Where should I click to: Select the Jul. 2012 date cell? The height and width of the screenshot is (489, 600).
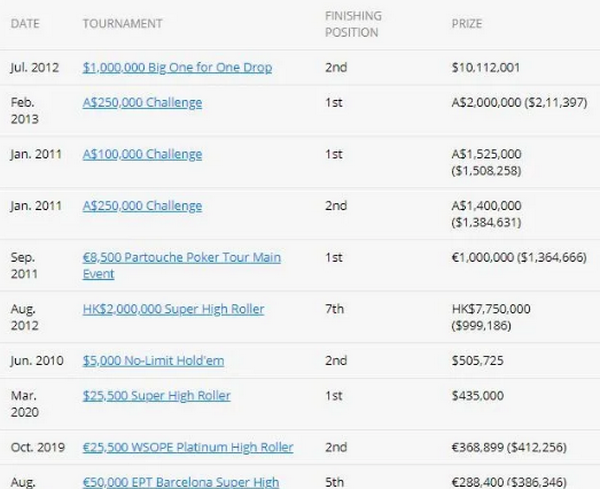pyautogui.click(x=35, y=68)
